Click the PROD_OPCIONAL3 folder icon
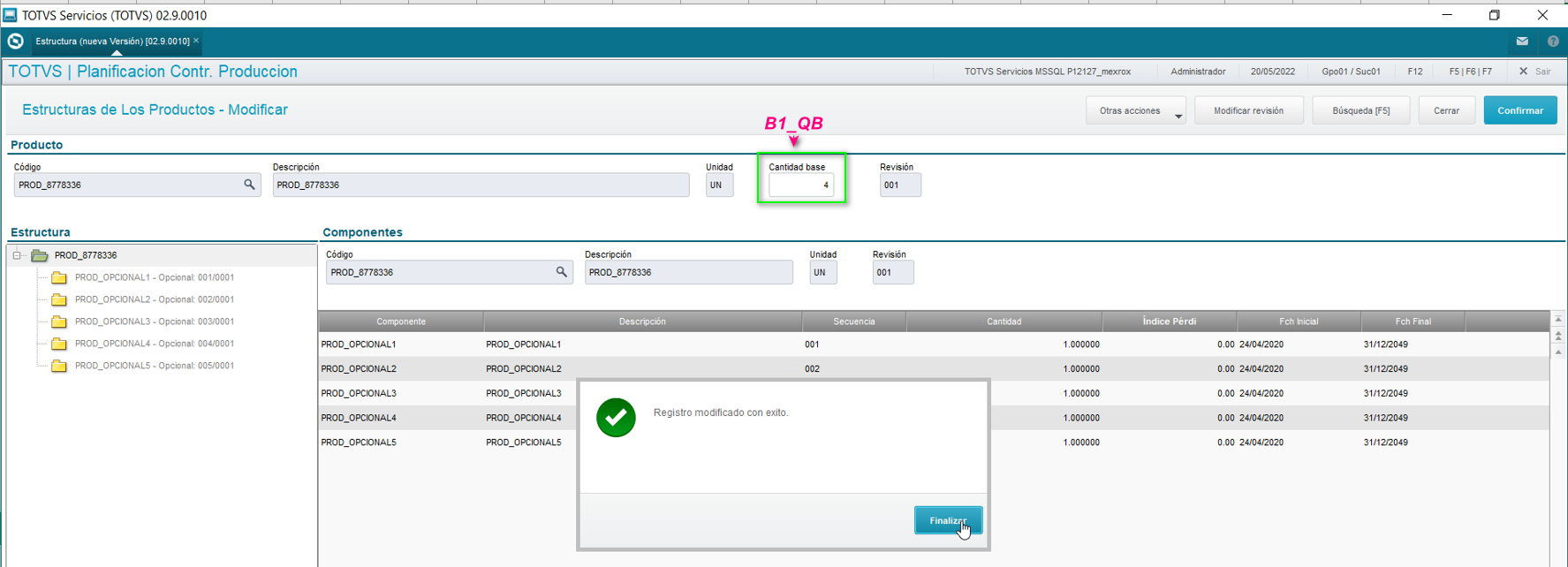 tap(59, 321)
